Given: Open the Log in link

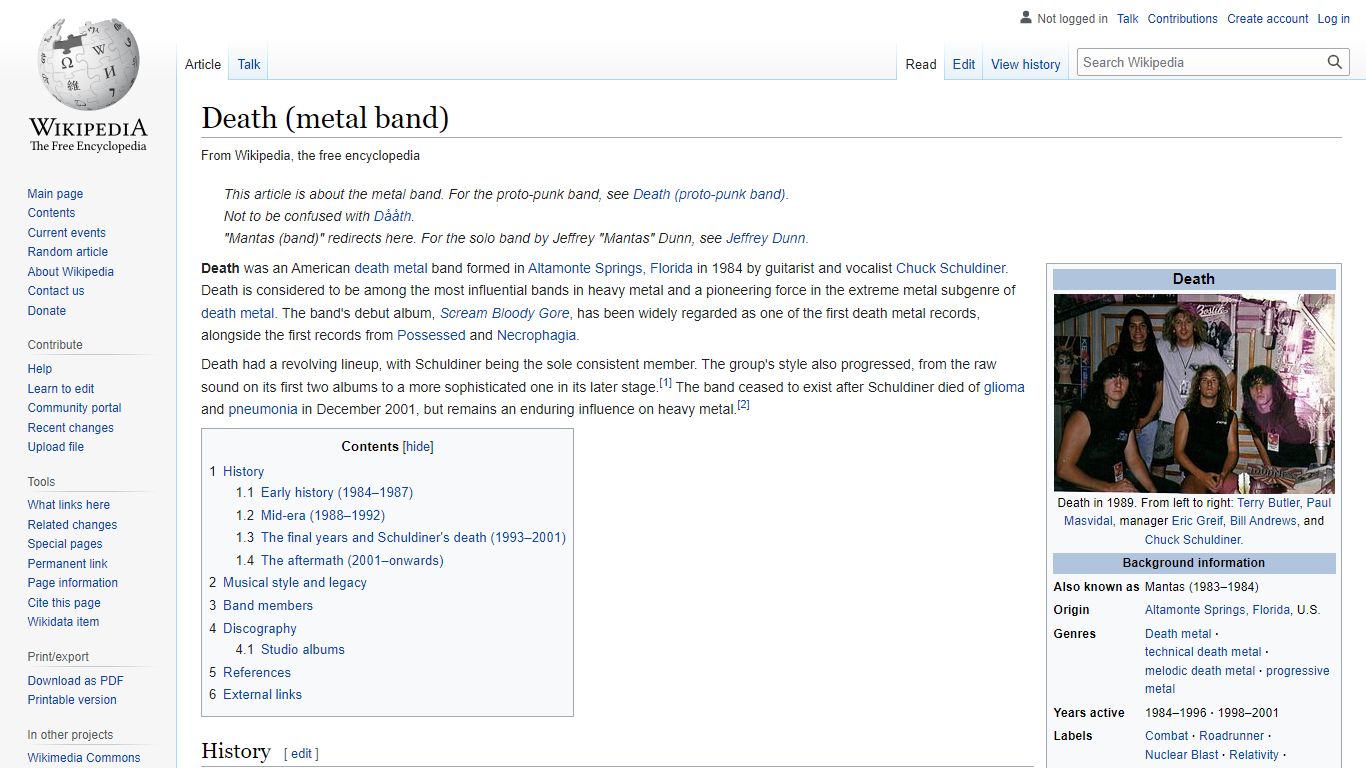Looking at the screenshot, I should (x=1334, y=19).
